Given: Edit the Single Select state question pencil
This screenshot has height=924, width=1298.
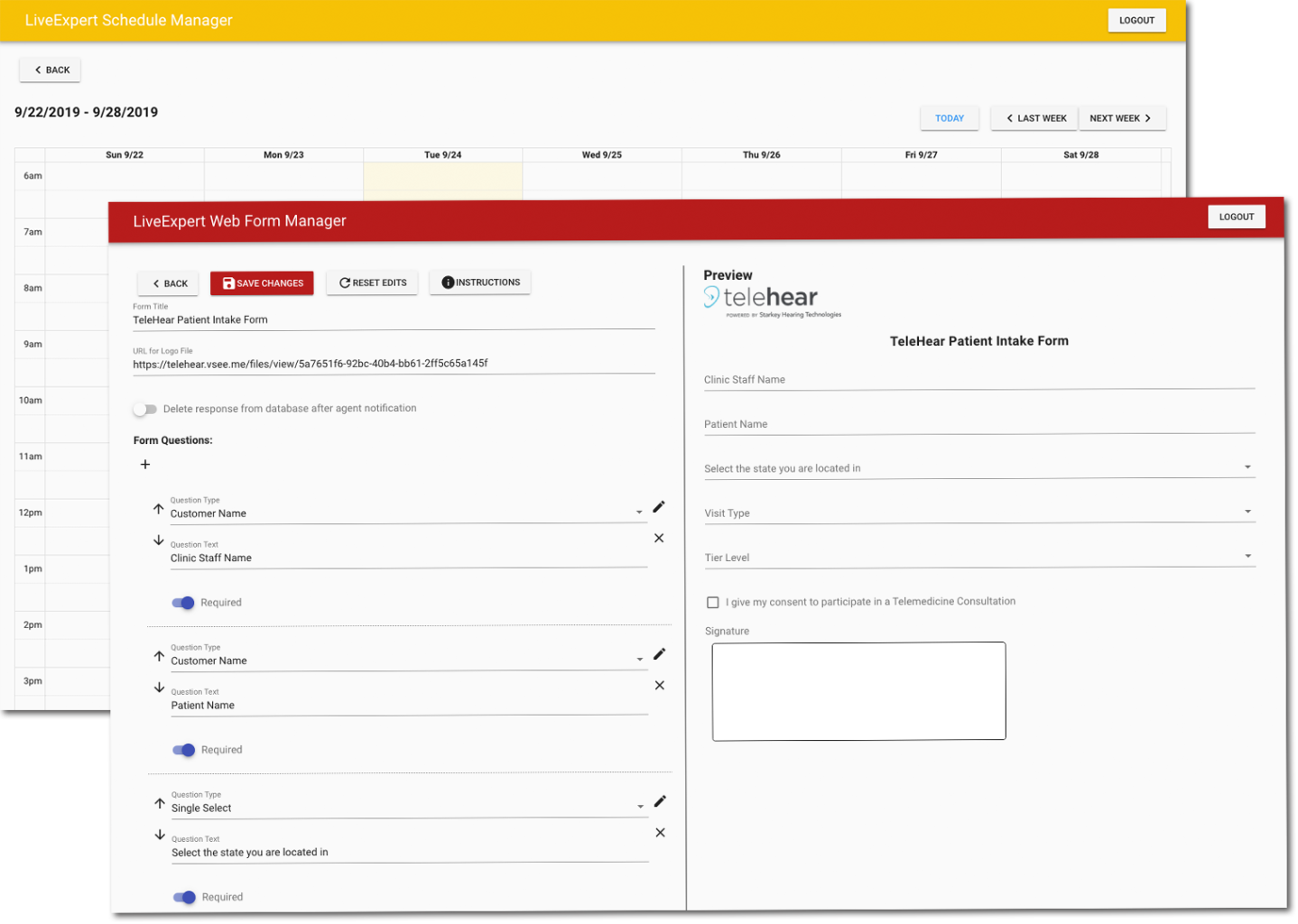Looking at the screenshot, I should click(660, 801).
